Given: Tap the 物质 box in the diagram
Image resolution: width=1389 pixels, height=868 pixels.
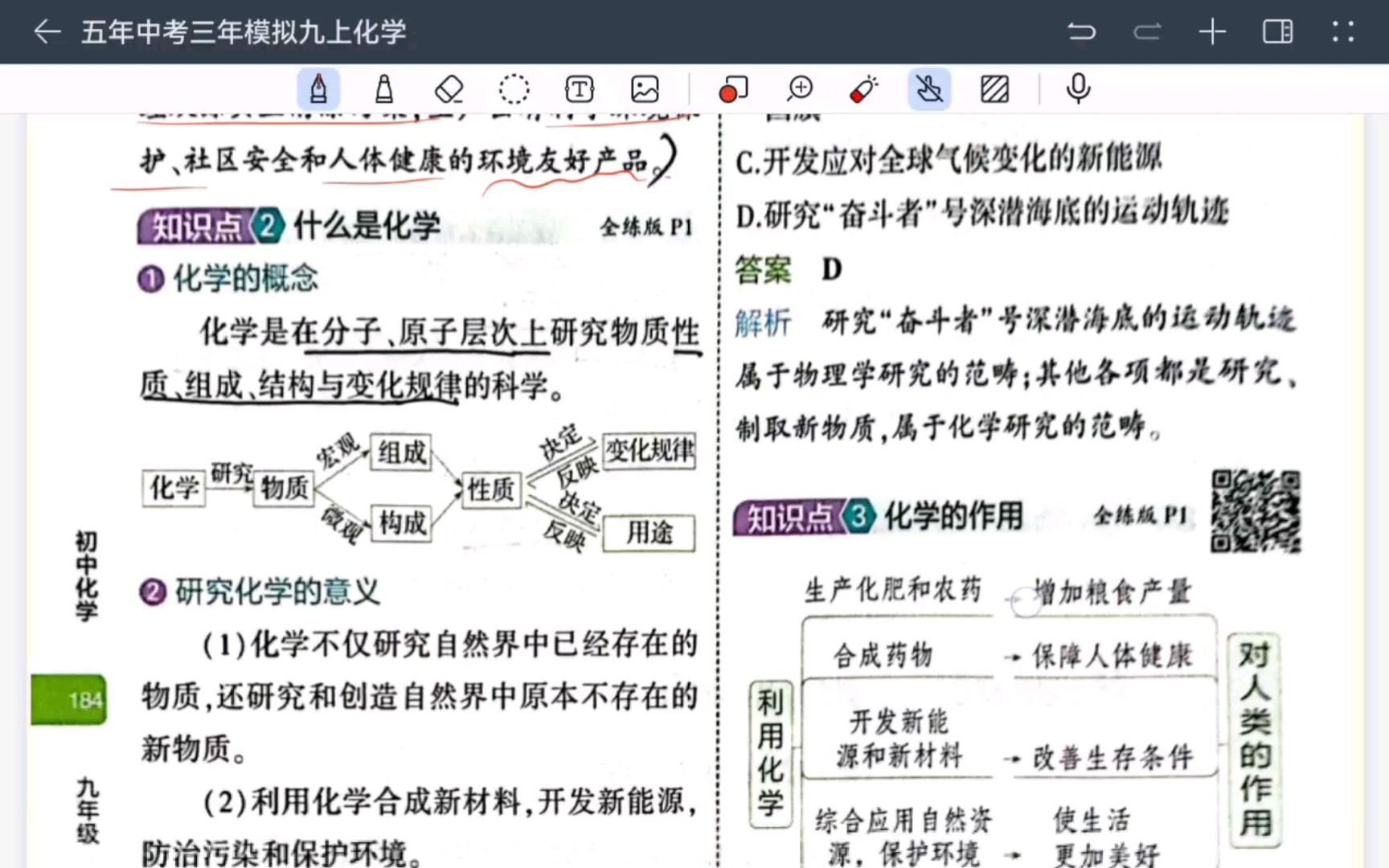Looking at the screenshot, I should pyautogui.click(x=284, y=487).
